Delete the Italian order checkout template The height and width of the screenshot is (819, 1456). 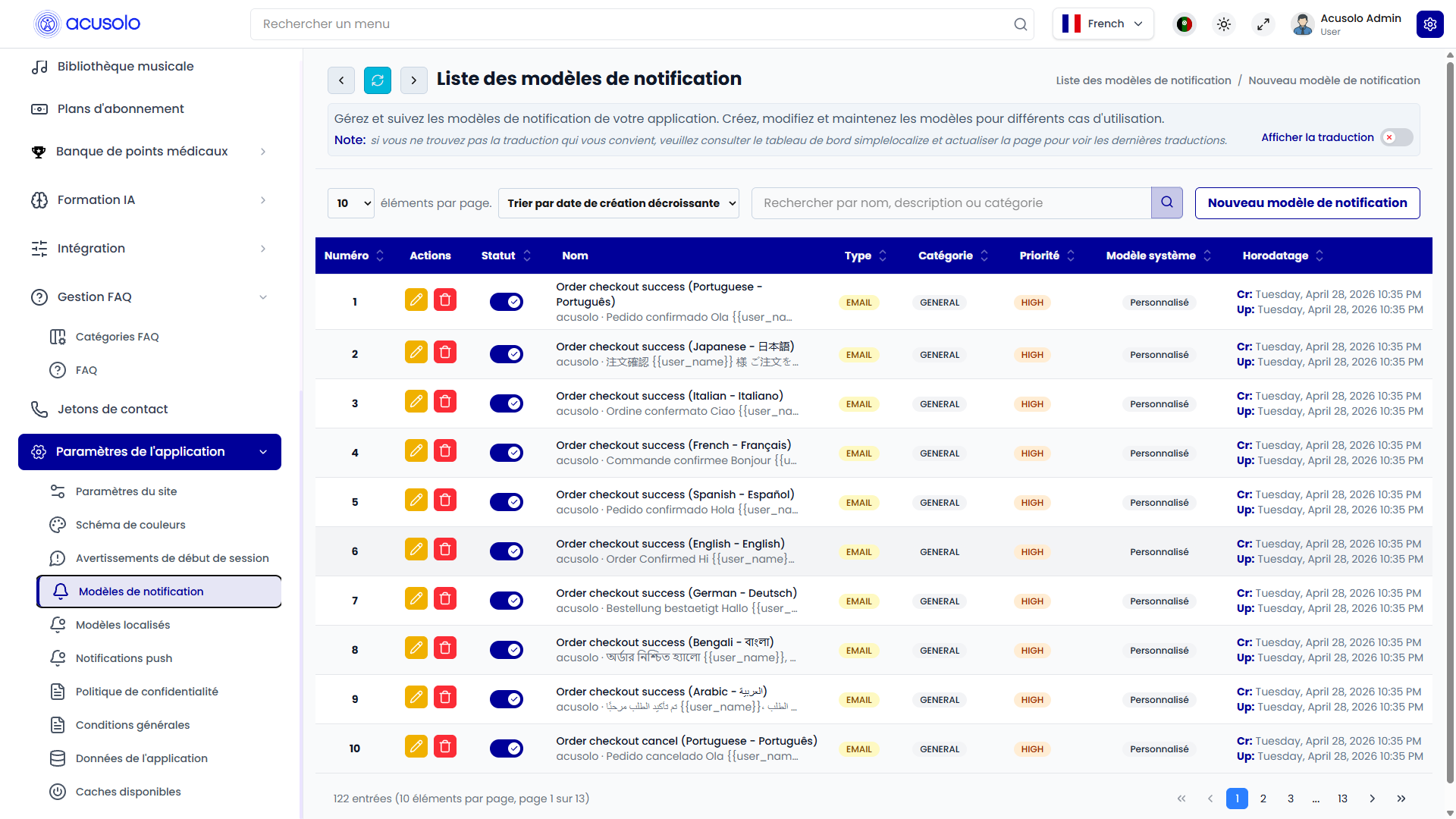tap(445, 401)
